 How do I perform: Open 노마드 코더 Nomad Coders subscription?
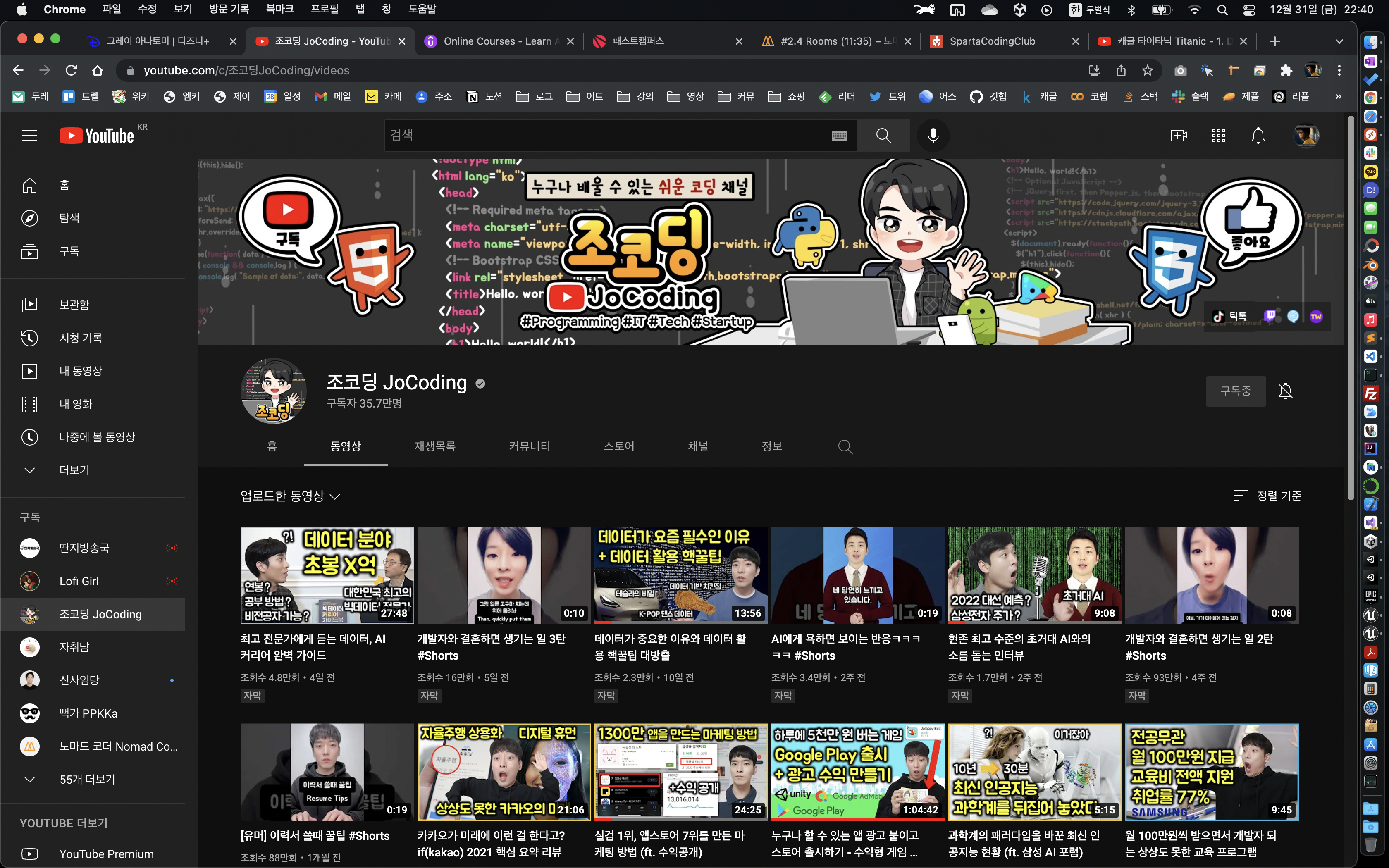[x=118, y=746]
